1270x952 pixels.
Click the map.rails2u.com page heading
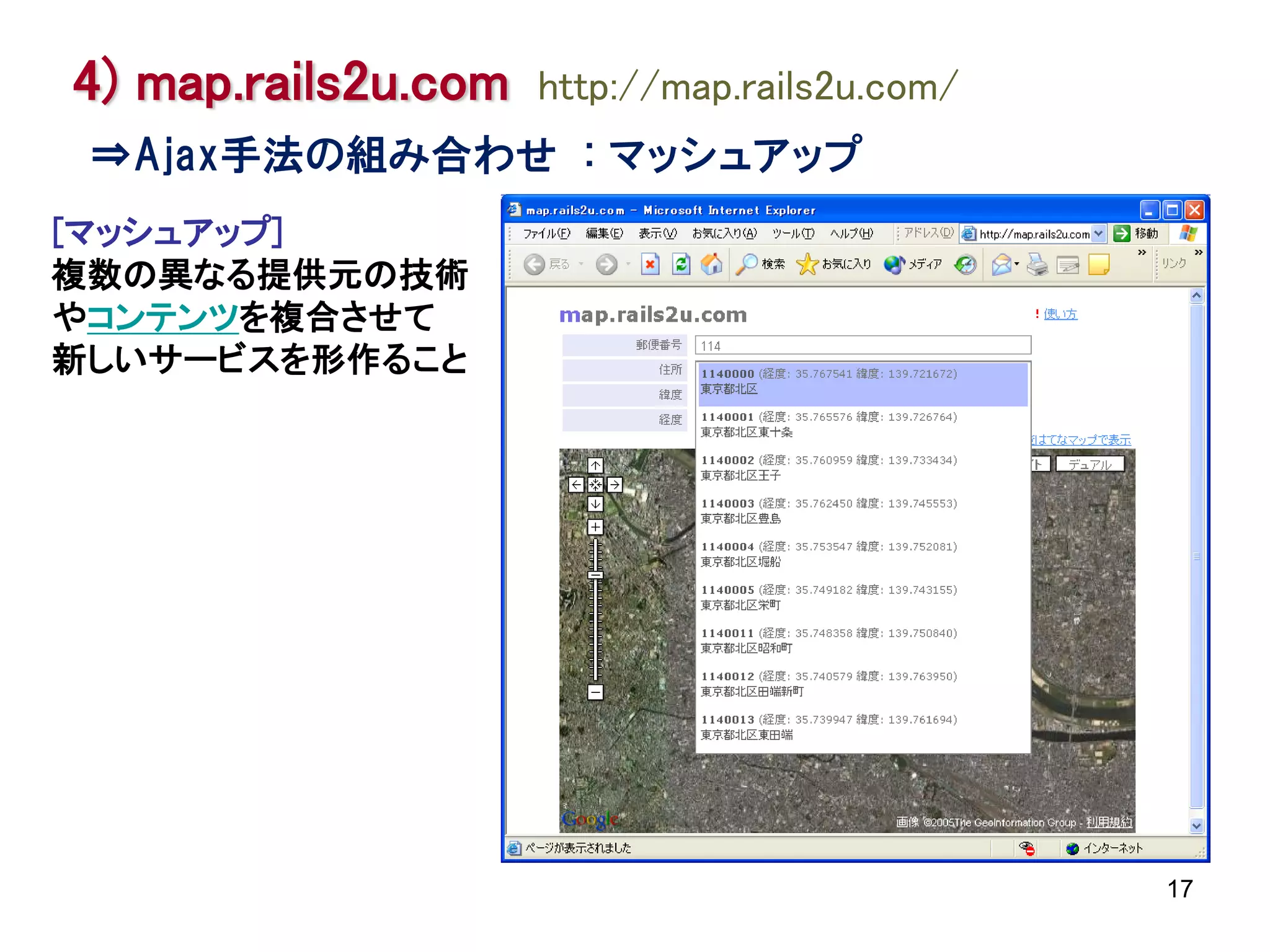pyautogui.click(x=653, y=315)
